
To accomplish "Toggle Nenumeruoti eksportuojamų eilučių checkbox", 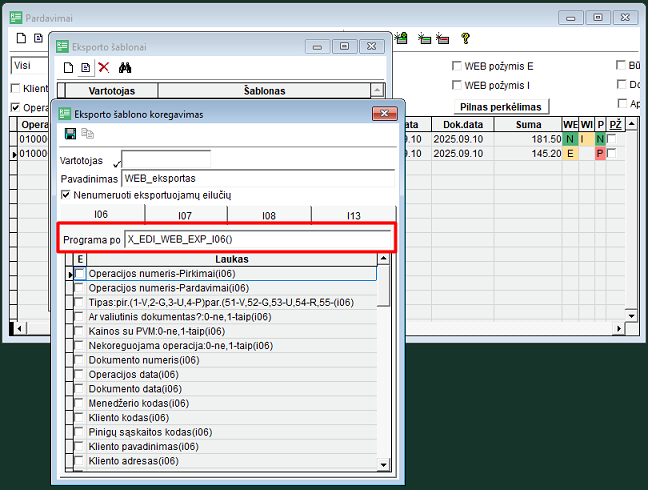I will pyautogui.click(x=65, y=195).
